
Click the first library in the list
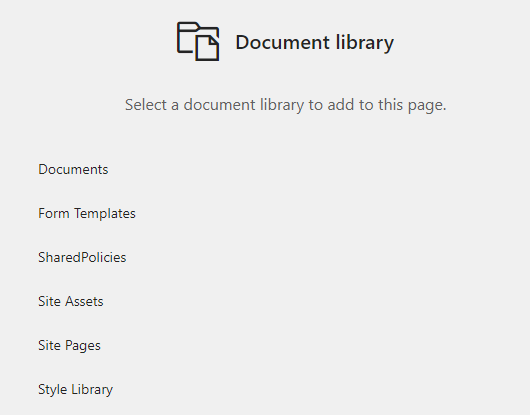point(73,169)
